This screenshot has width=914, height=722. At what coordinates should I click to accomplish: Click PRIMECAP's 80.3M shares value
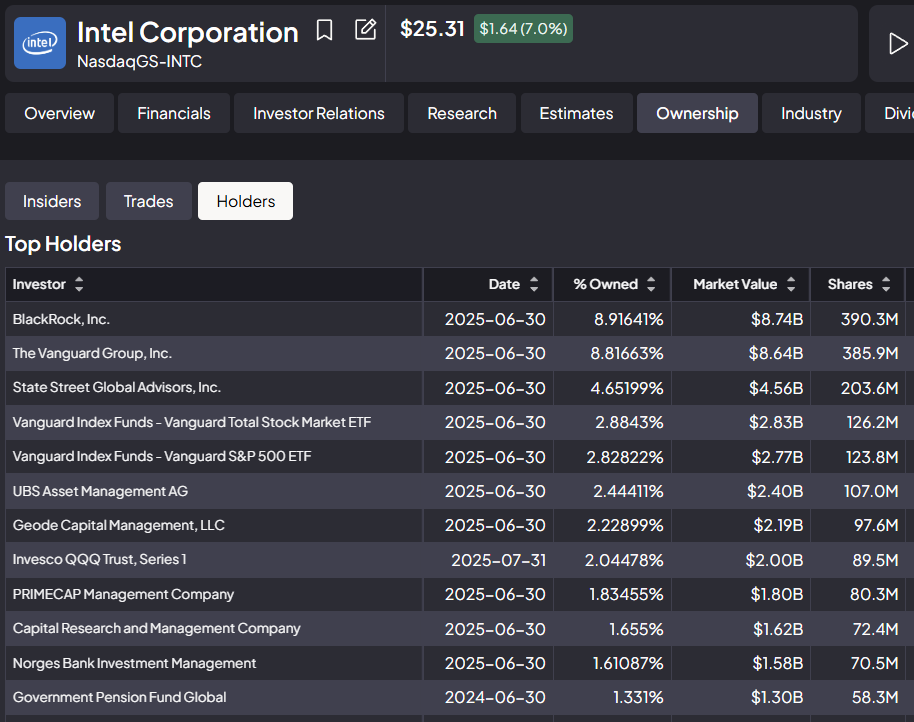tap(874, 594)
